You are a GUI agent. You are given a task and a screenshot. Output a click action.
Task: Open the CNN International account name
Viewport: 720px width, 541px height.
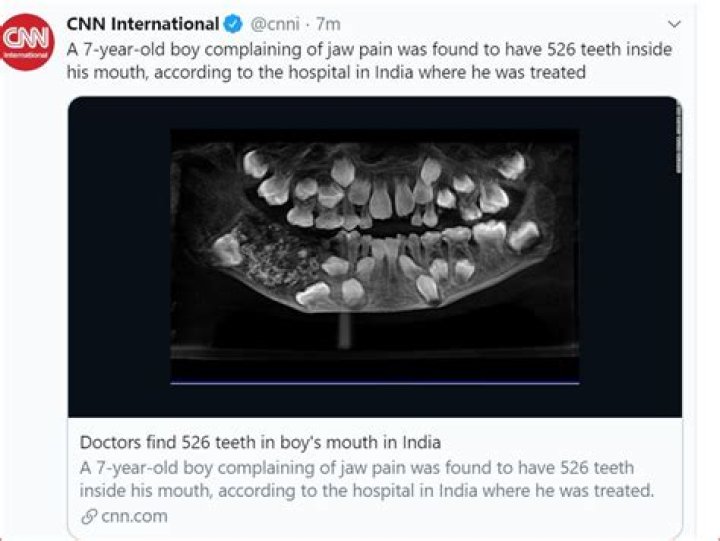point(142,23)
